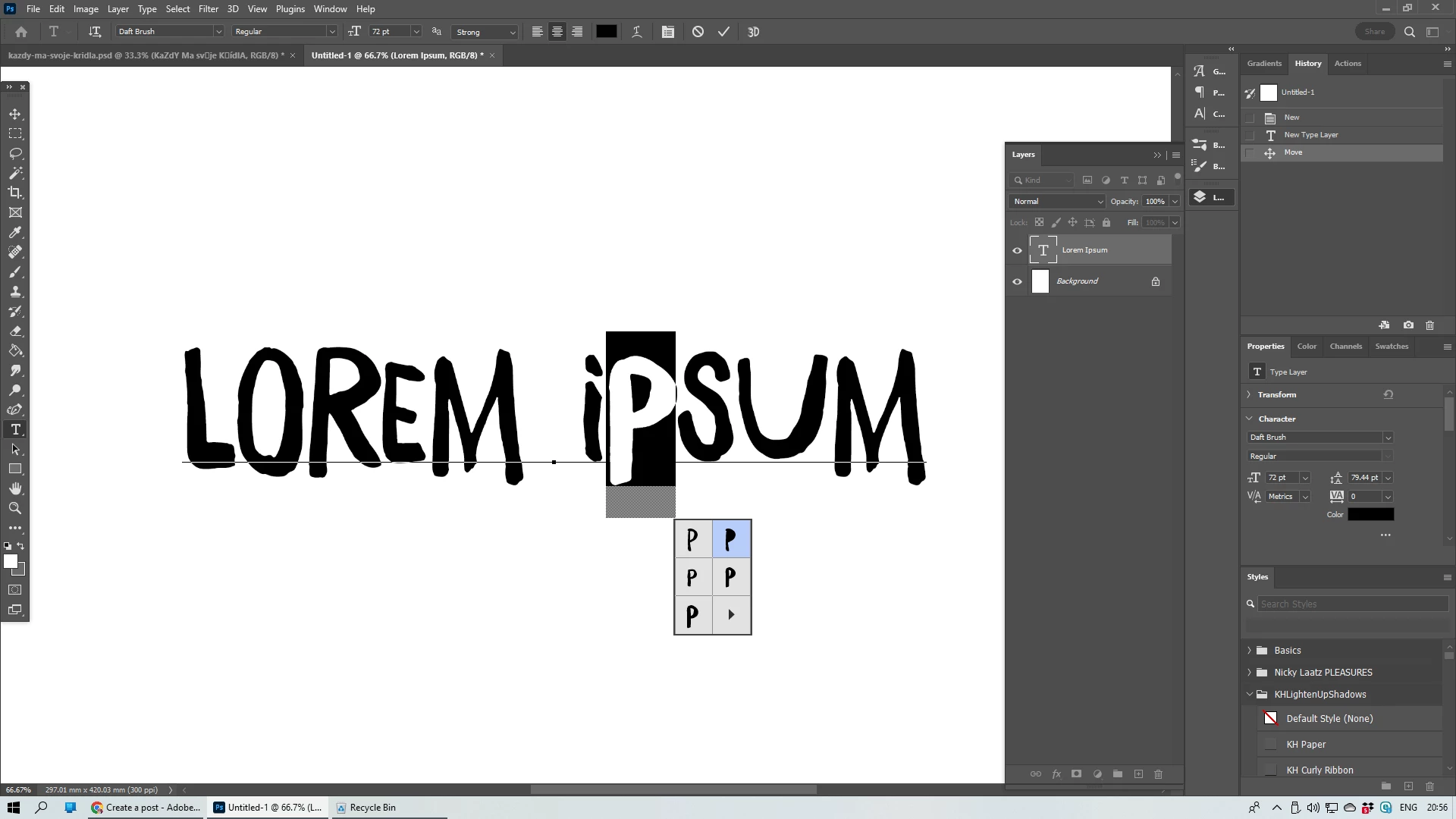The image size is (1456, 819).
Task: Switch to the Swatches tab
Action: click(x=1392, y=347)
